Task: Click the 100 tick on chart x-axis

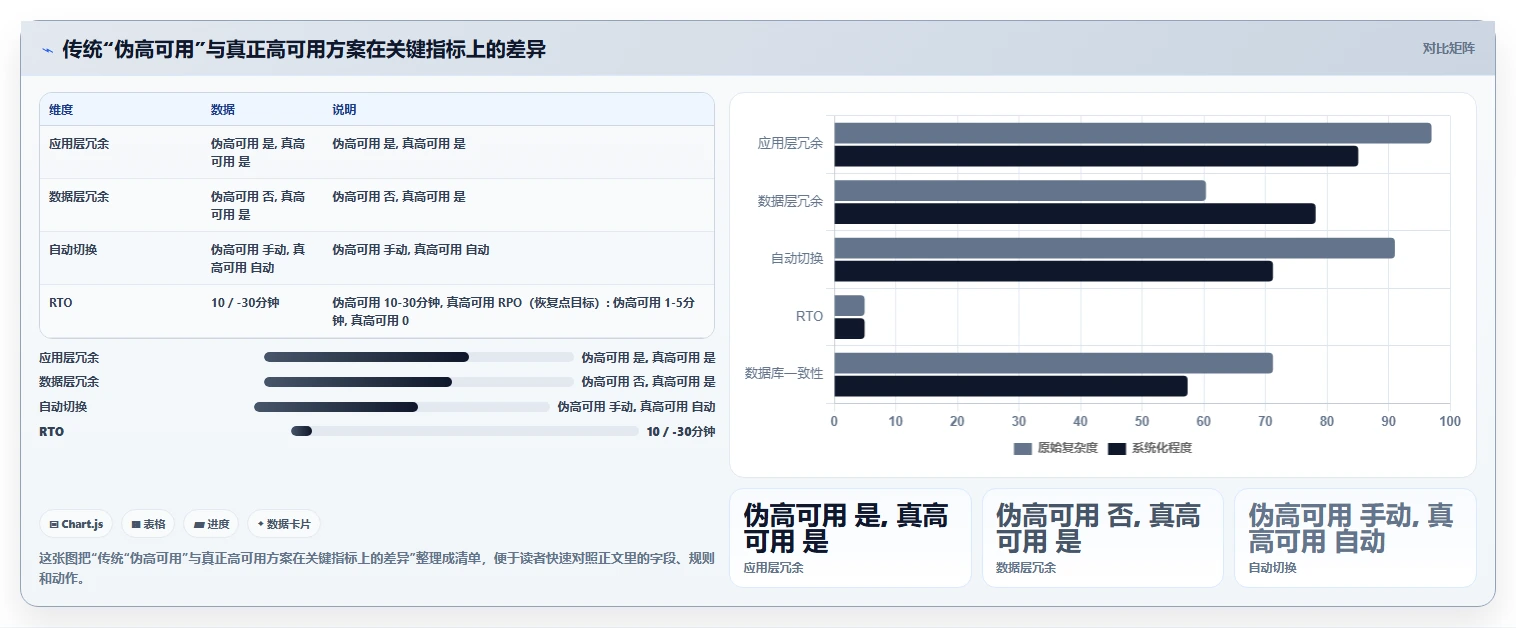Action: pos(1449,421)
